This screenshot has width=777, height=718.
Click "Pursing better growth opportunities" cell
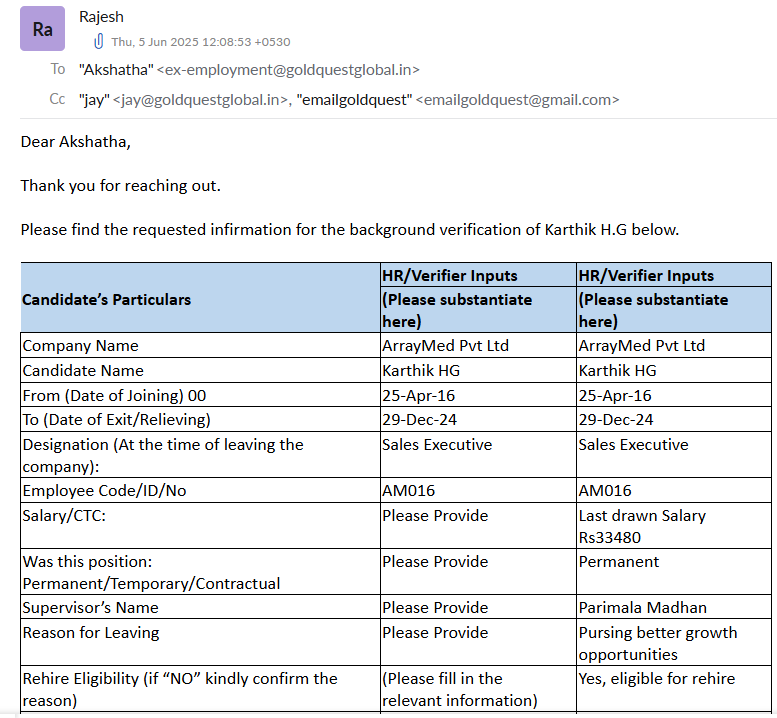click(657, 644)
